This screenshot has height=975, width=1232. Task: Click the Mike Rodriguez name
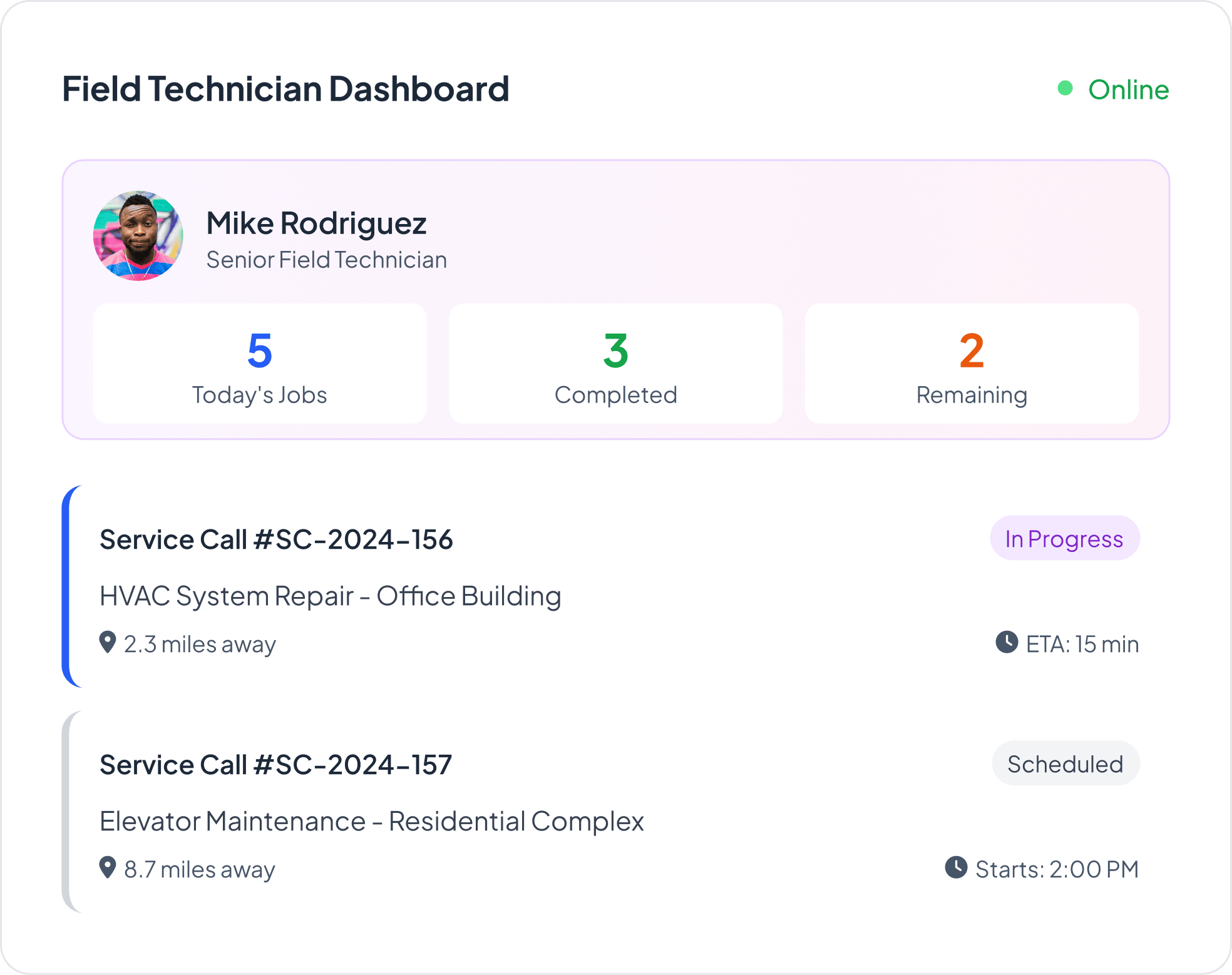[x=316, y=223]
